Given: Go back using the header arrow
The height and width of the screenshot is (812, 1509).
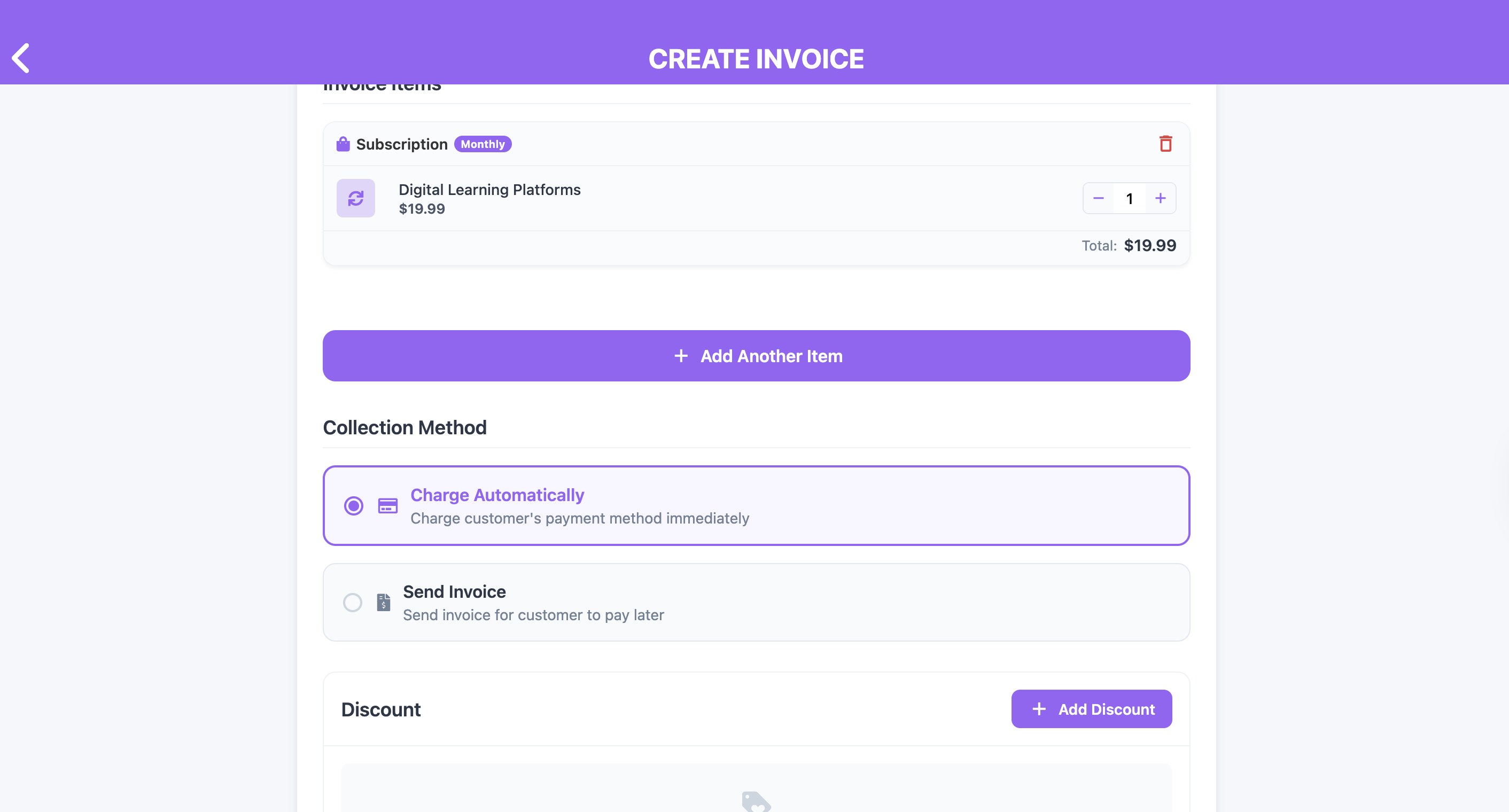Looking at the screenshot, I should 21,58.
